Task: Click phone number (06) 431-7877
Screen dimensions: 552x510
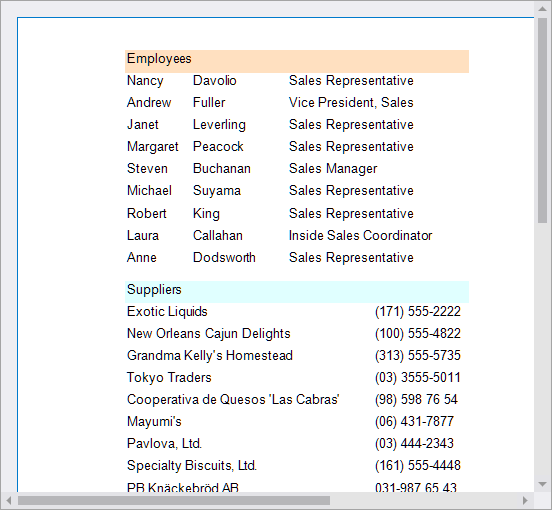Action: (x=414, y=422)
